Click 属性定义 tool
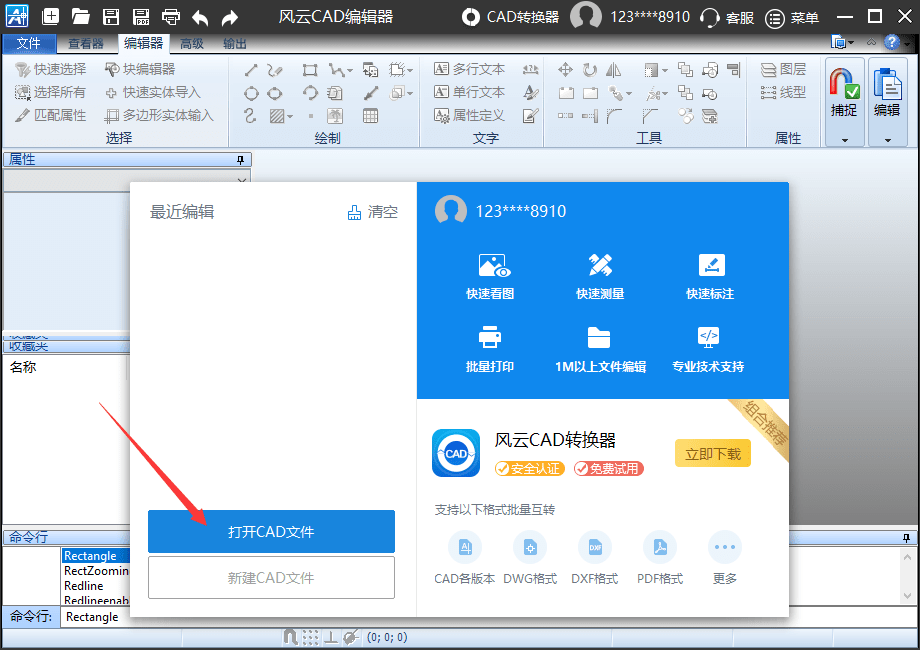This screenshot has height=650, width=920. [x=469, y=115]
